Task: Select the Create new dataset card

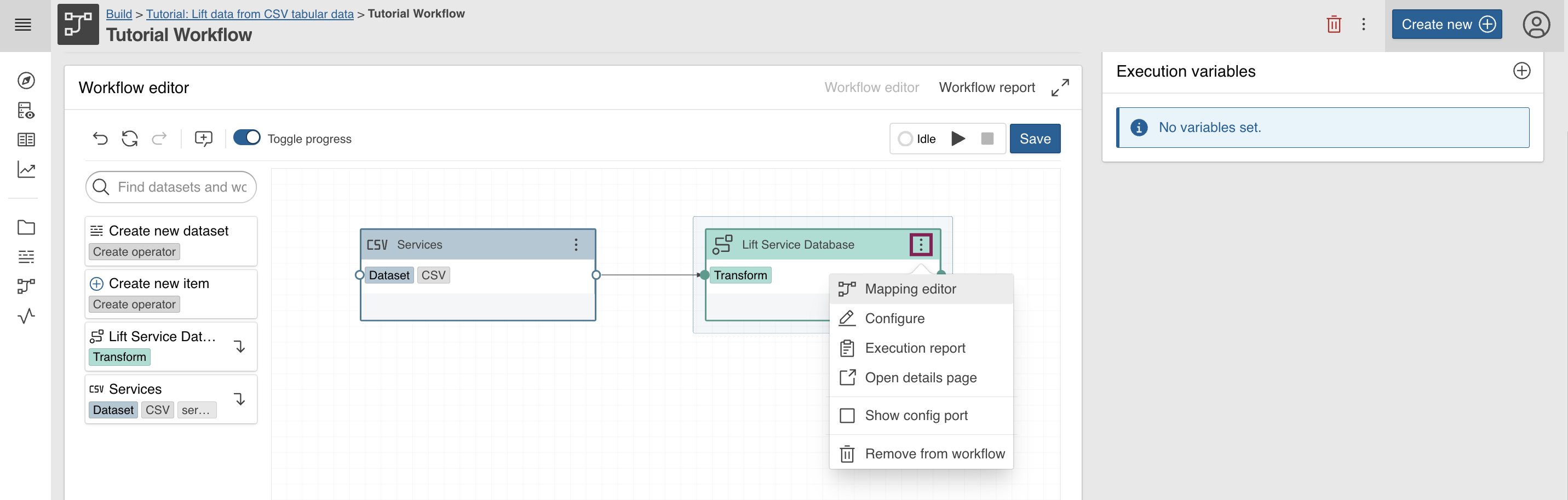Action: [171, 241]
